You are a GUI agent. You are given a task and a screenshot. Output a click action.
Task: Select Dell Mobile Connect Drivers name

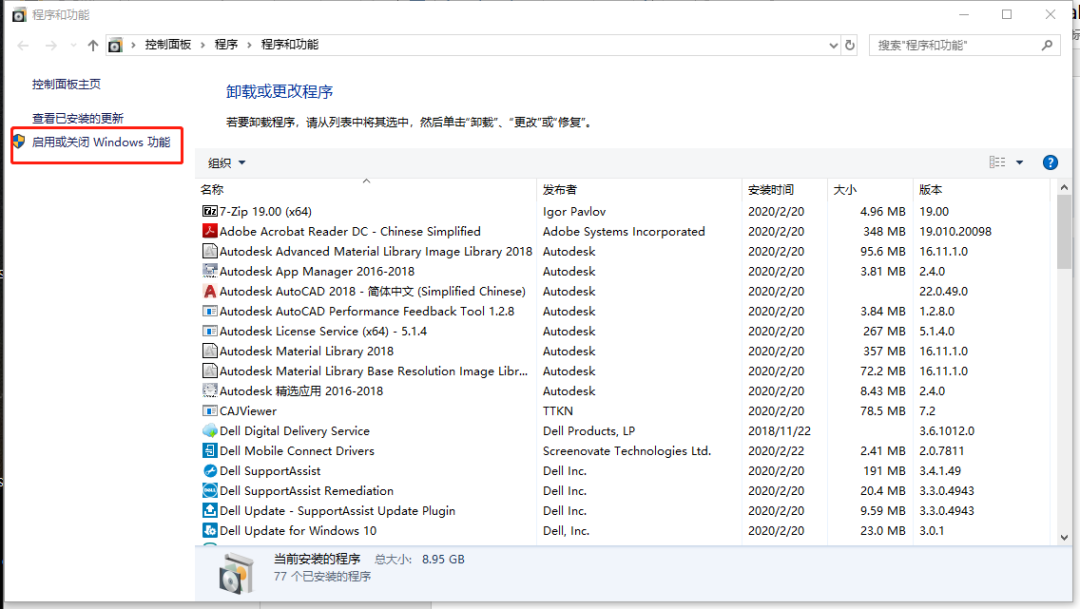297,451
